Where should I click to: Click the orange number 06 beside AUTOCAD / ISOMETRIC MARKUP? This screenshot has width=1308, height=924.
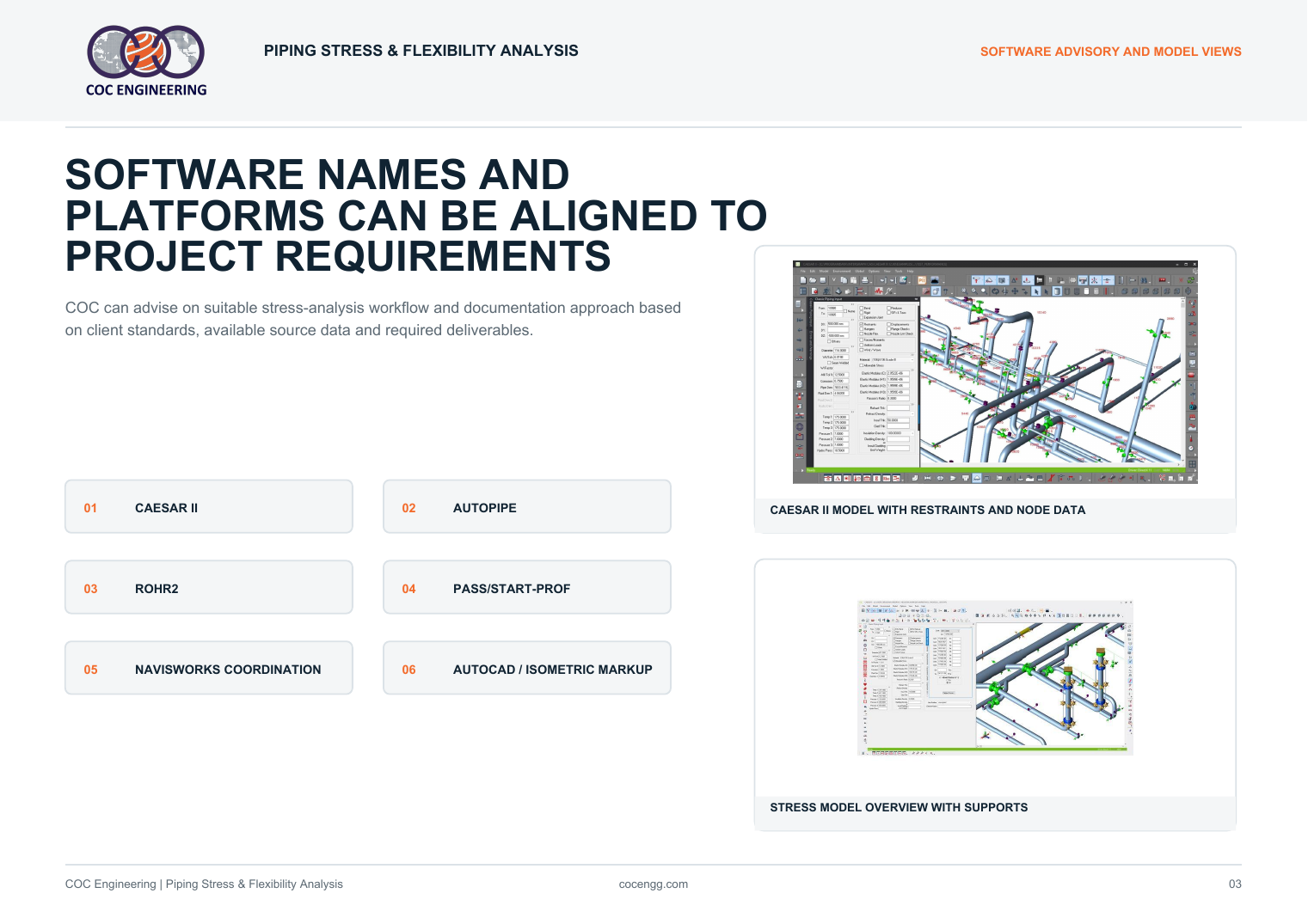[408, 670]
